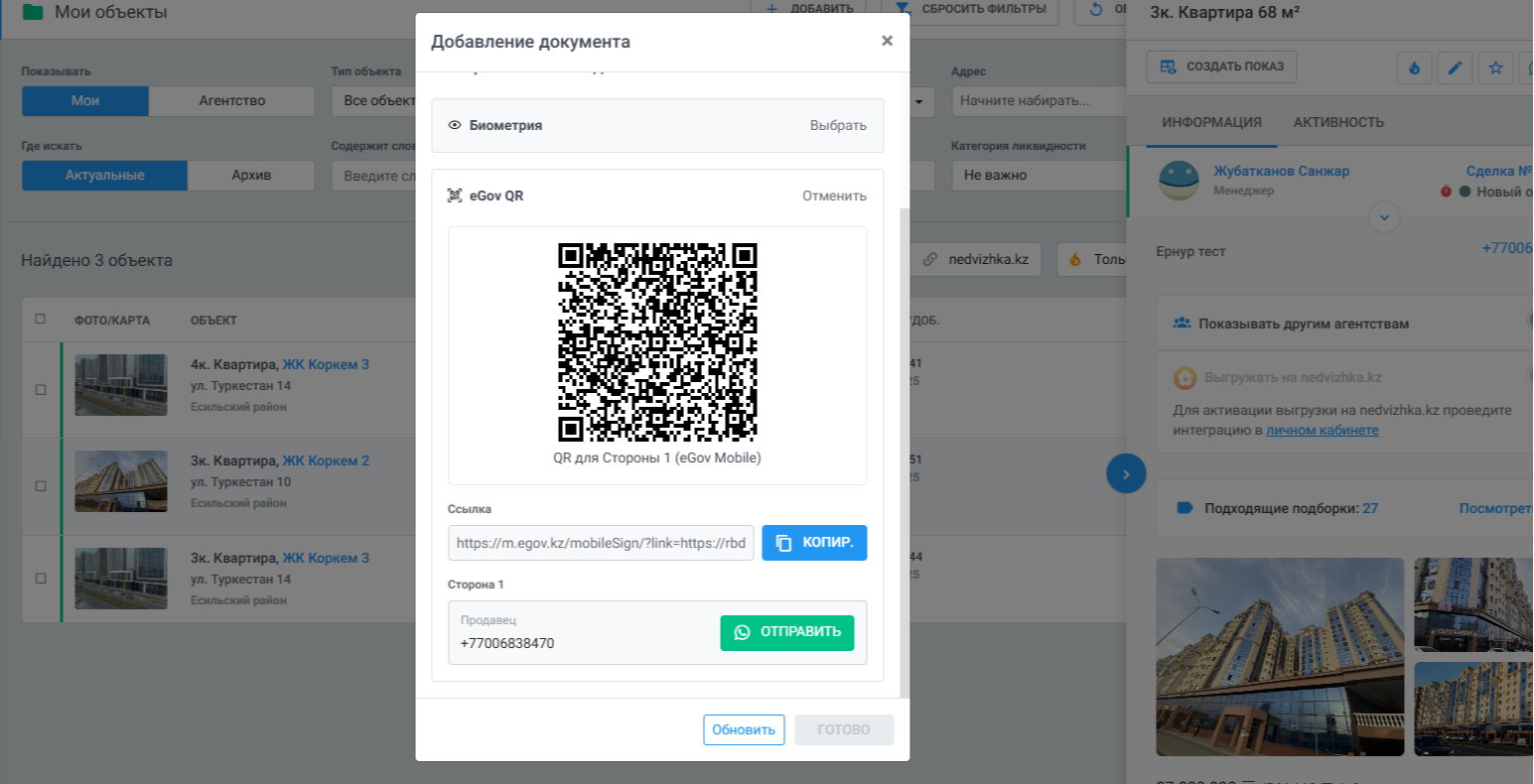Click the nedvizhka.kz export icon
Screen dimensions: 1534x784
[x=1185, y=377]
